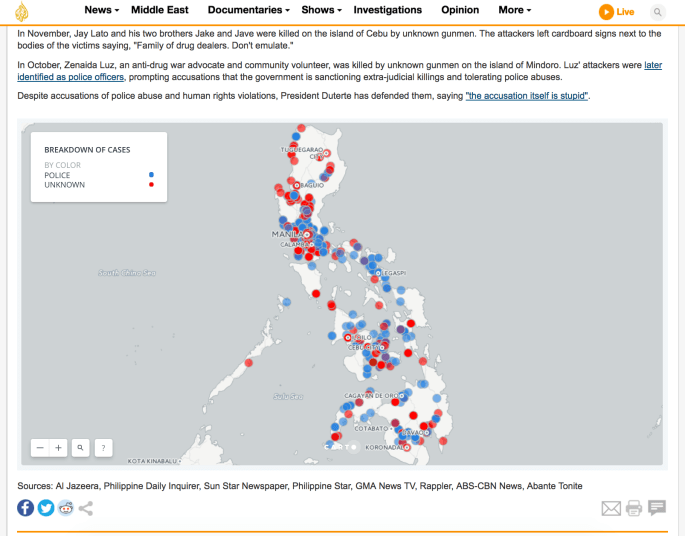
Task: Expand the More dropdown menu
Action: coord(515,10)
